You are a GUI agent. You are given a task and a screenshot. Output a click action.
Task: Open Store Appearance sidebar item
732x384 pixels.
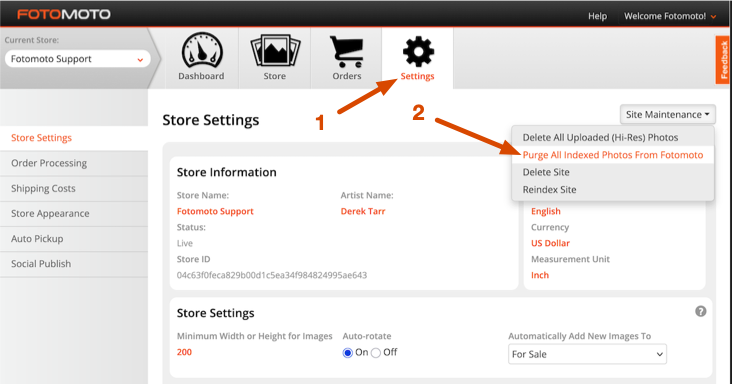(x=74, y=214)
